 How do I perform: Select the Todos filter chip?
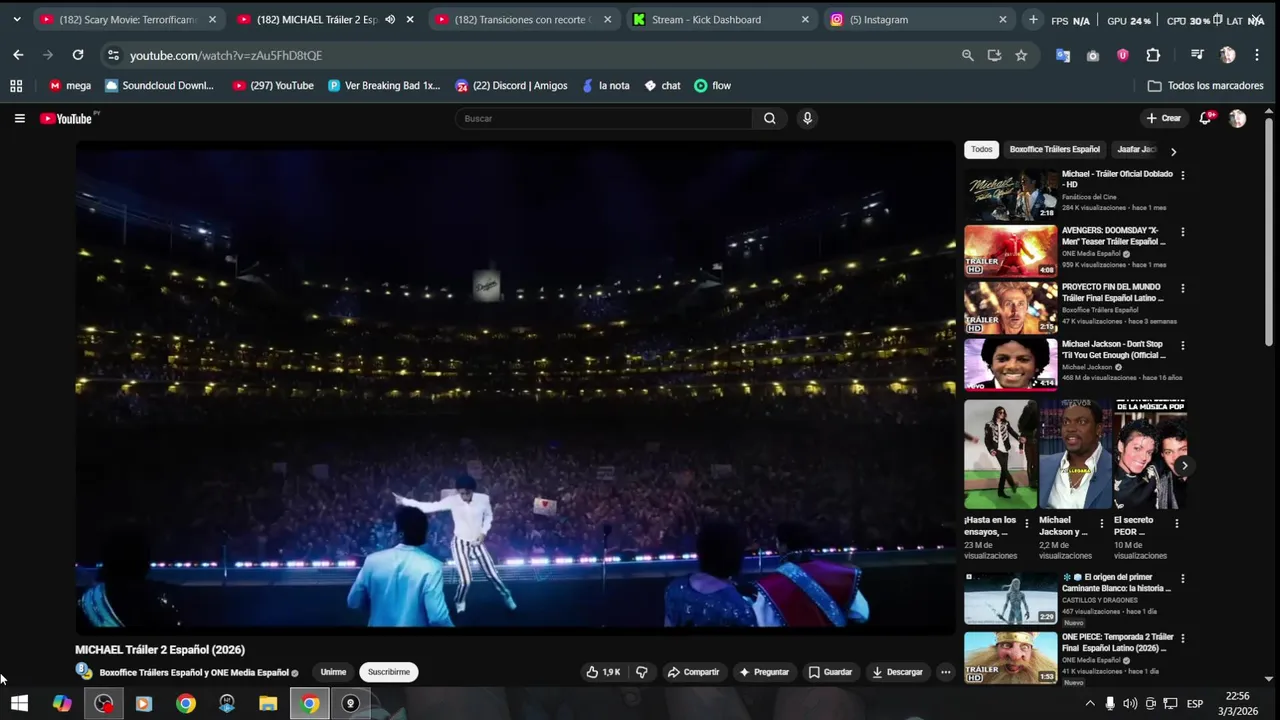(x=982, y=150)
